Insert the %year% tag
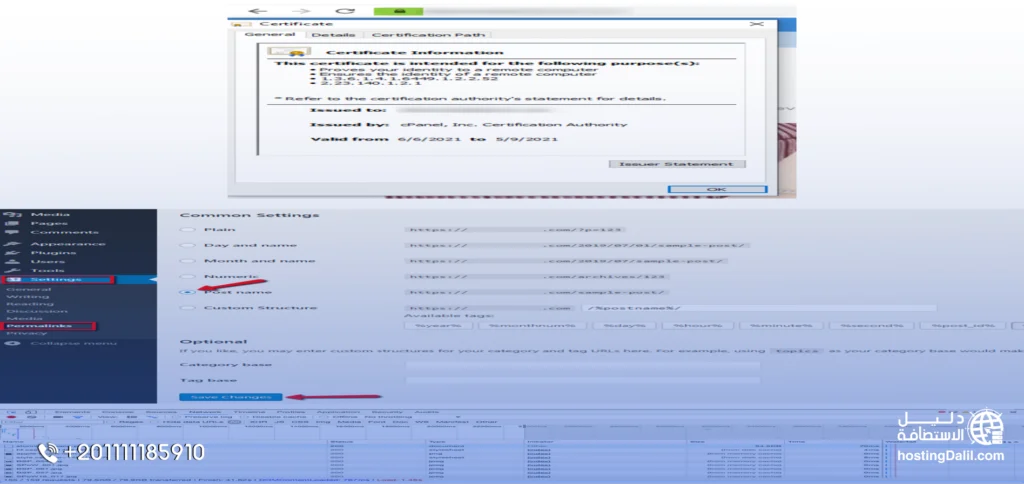 point(438,325)
